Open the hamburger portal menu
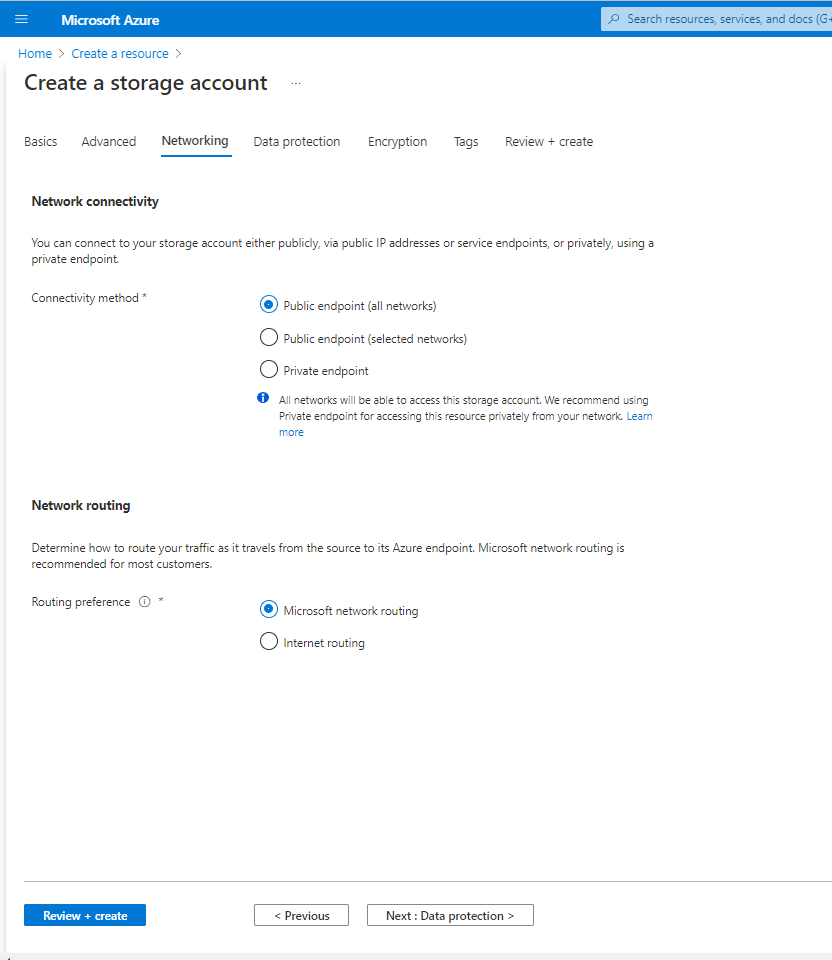832x960 pixels. (22, 19)
